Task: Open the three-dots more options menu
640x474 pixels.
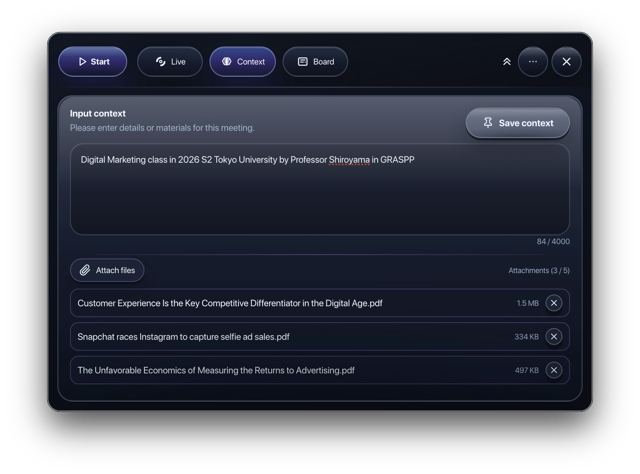Action: [533, 62]
